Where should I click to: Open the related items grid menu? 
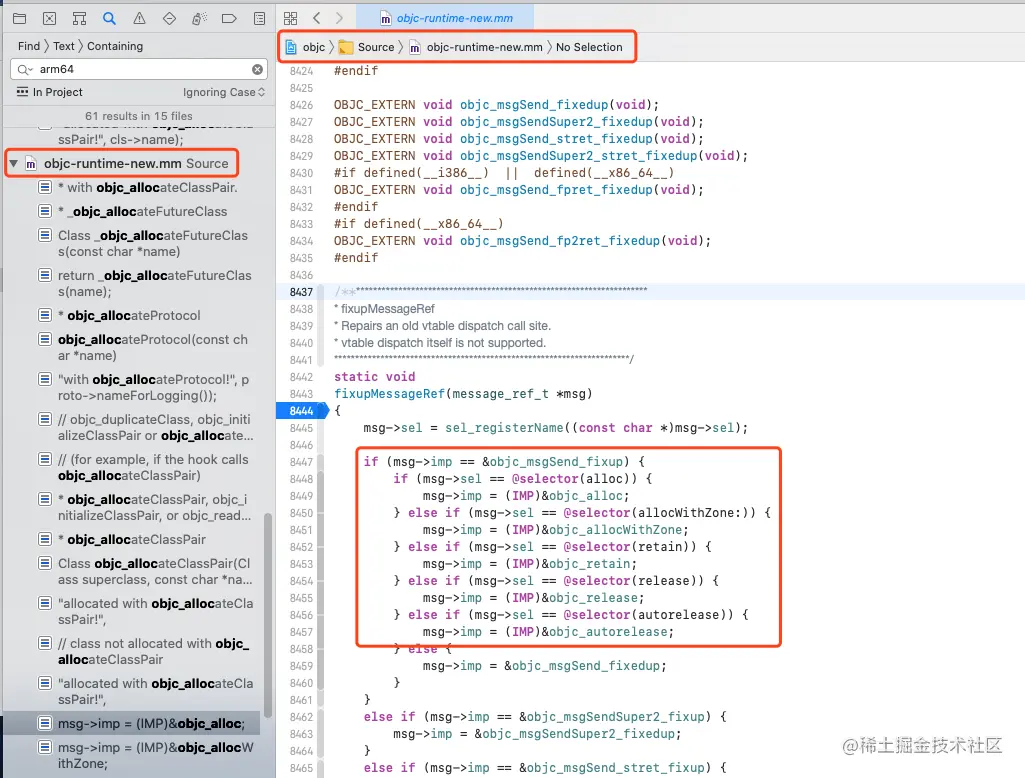[x=291, y=18]
